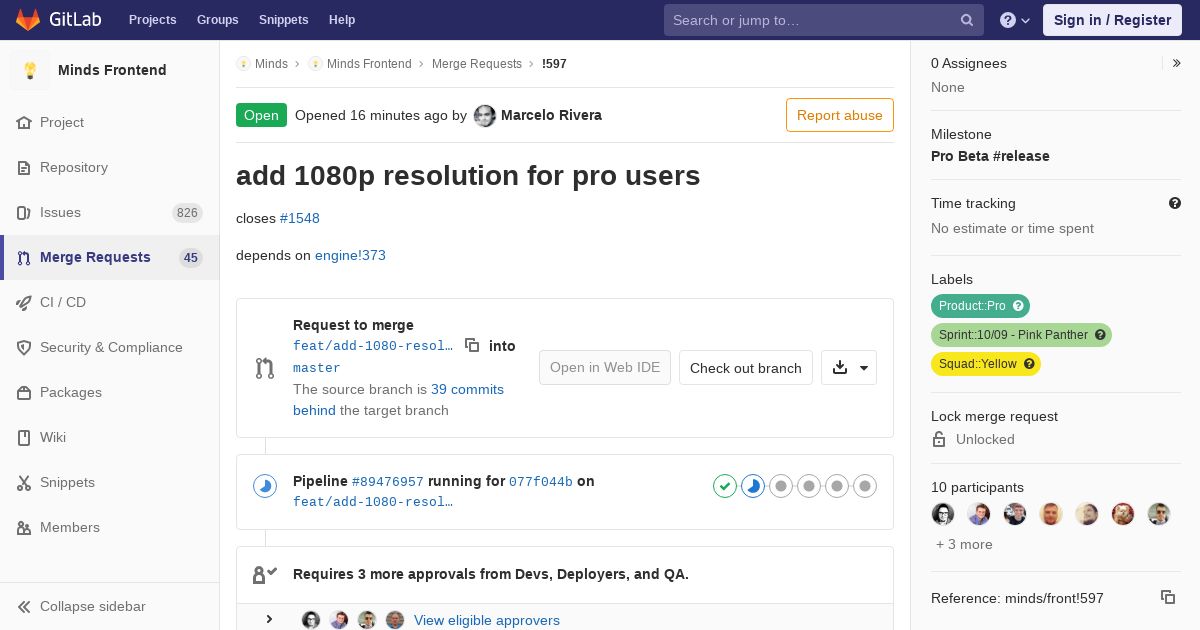Open the Help dropdown menu
Screen dimensions: 1200x630
(1015, 20)
